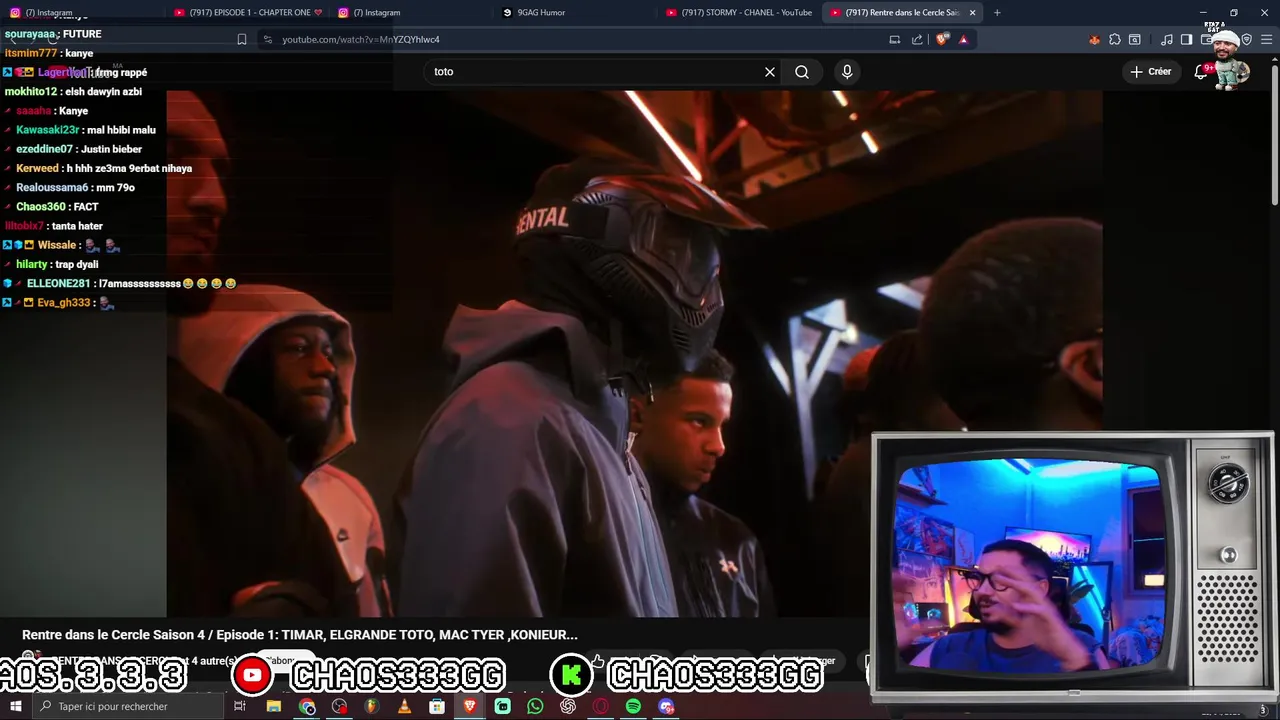
Task: Open the Brave Shields lion icon
Action: 942,40
